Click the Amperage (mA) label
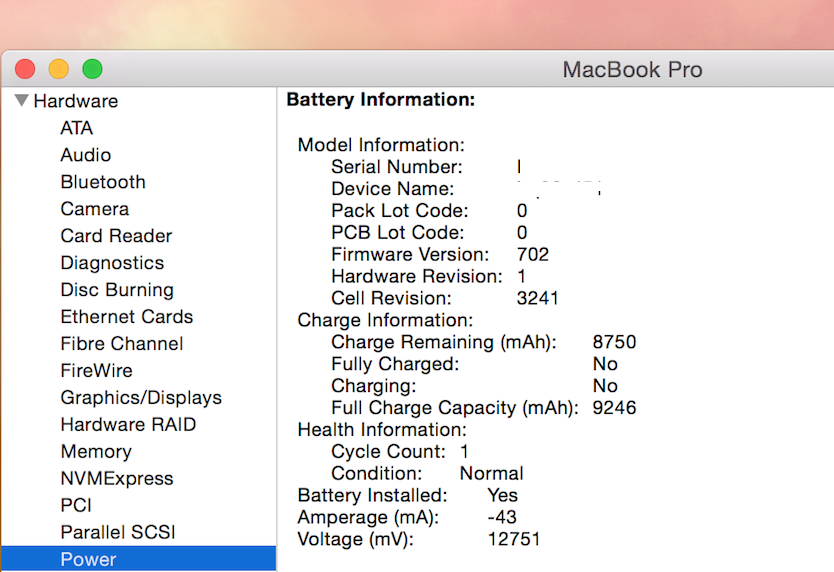 pos(368,517)
